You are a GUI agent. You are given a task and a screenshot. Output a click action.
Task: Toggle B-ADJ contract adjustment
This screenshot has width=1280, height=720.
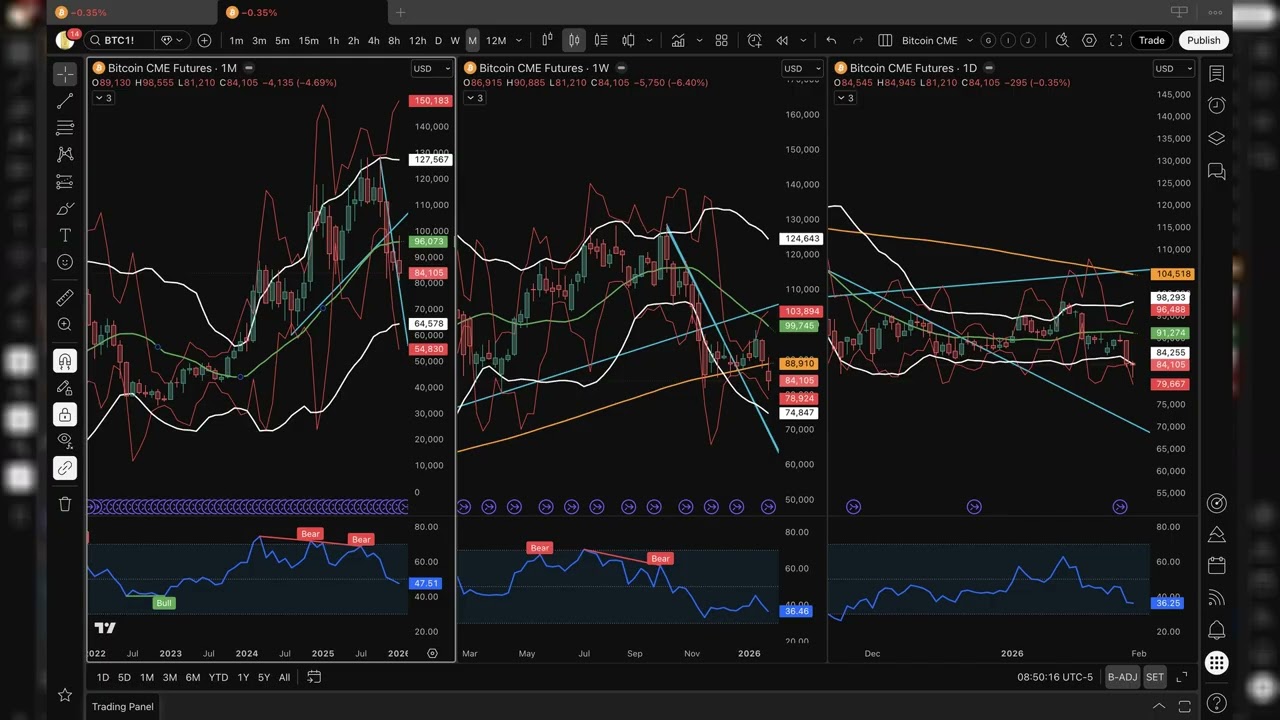coord(1122,678)
